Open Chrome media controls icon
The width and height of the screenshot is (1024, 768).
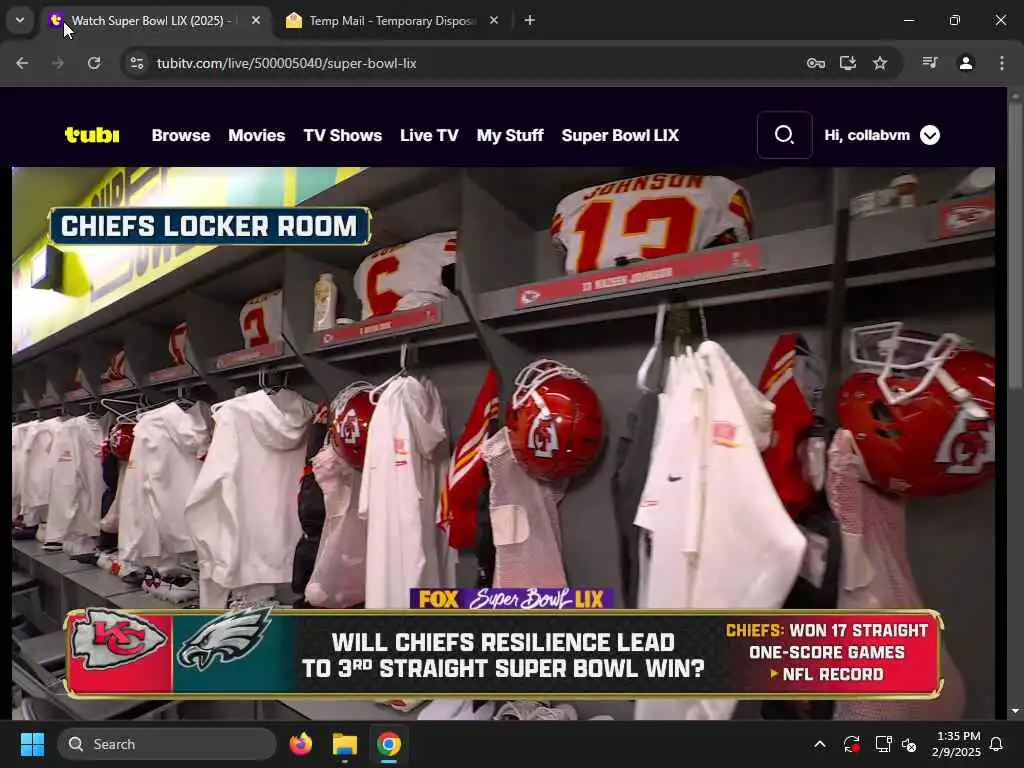930,63
